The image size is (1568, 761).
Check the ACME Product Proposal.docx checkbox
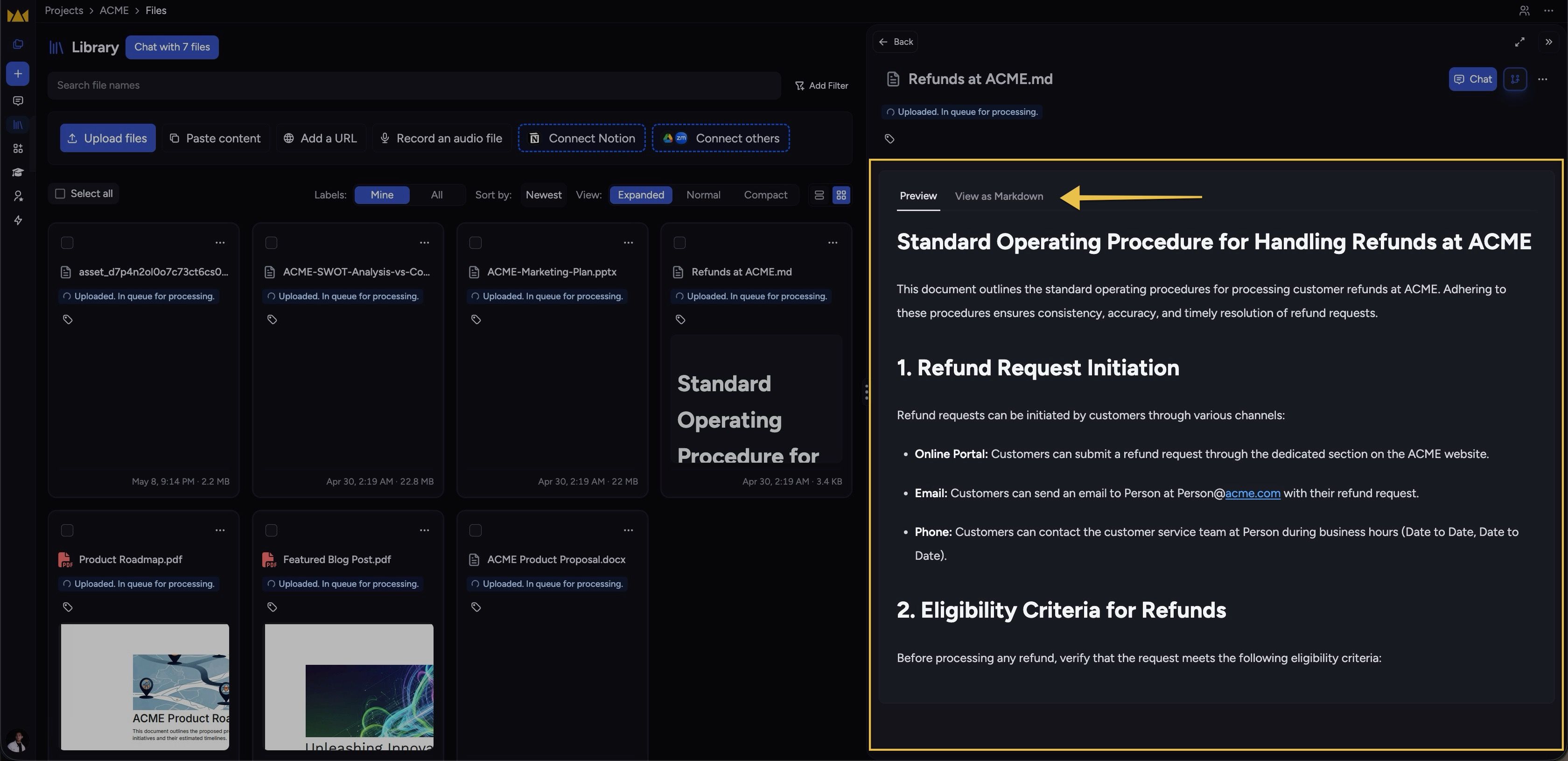[476, 530]
